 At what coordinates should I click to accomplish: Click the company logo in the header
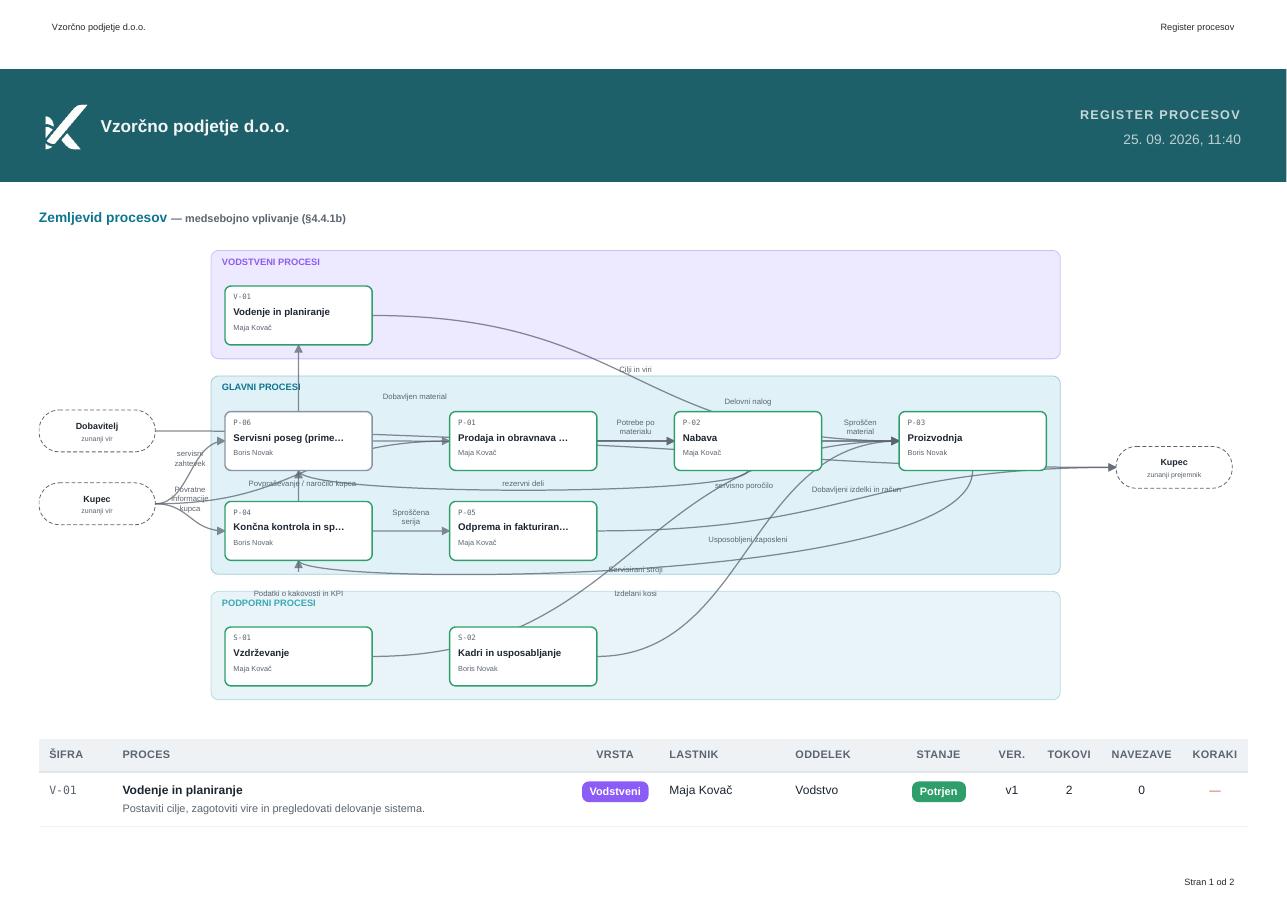pyautogui.click(x=66, y=127)
